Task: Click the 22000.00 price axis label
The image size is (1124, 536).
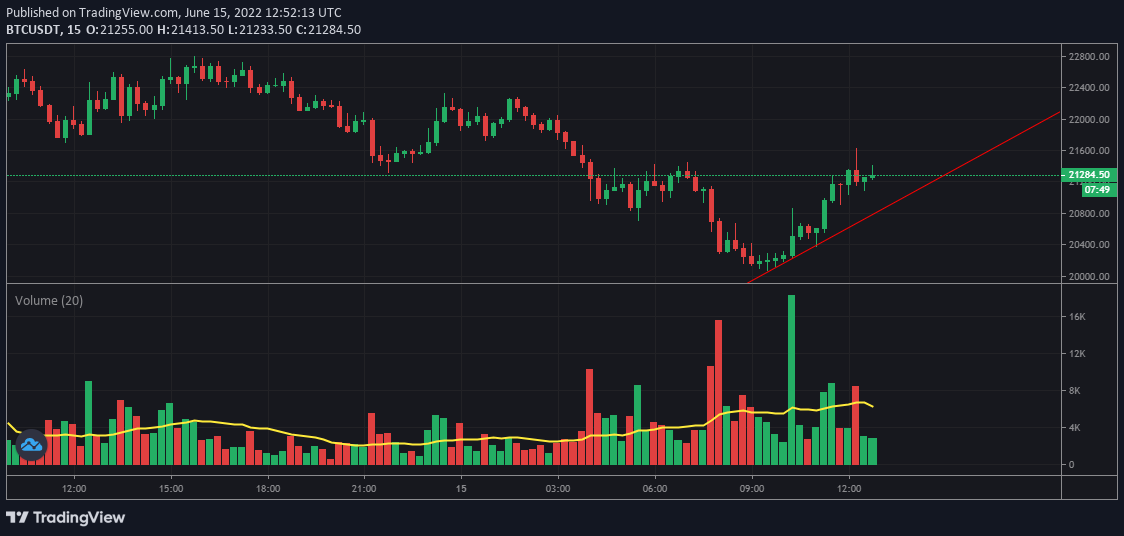Action: tap(1090, 120)
